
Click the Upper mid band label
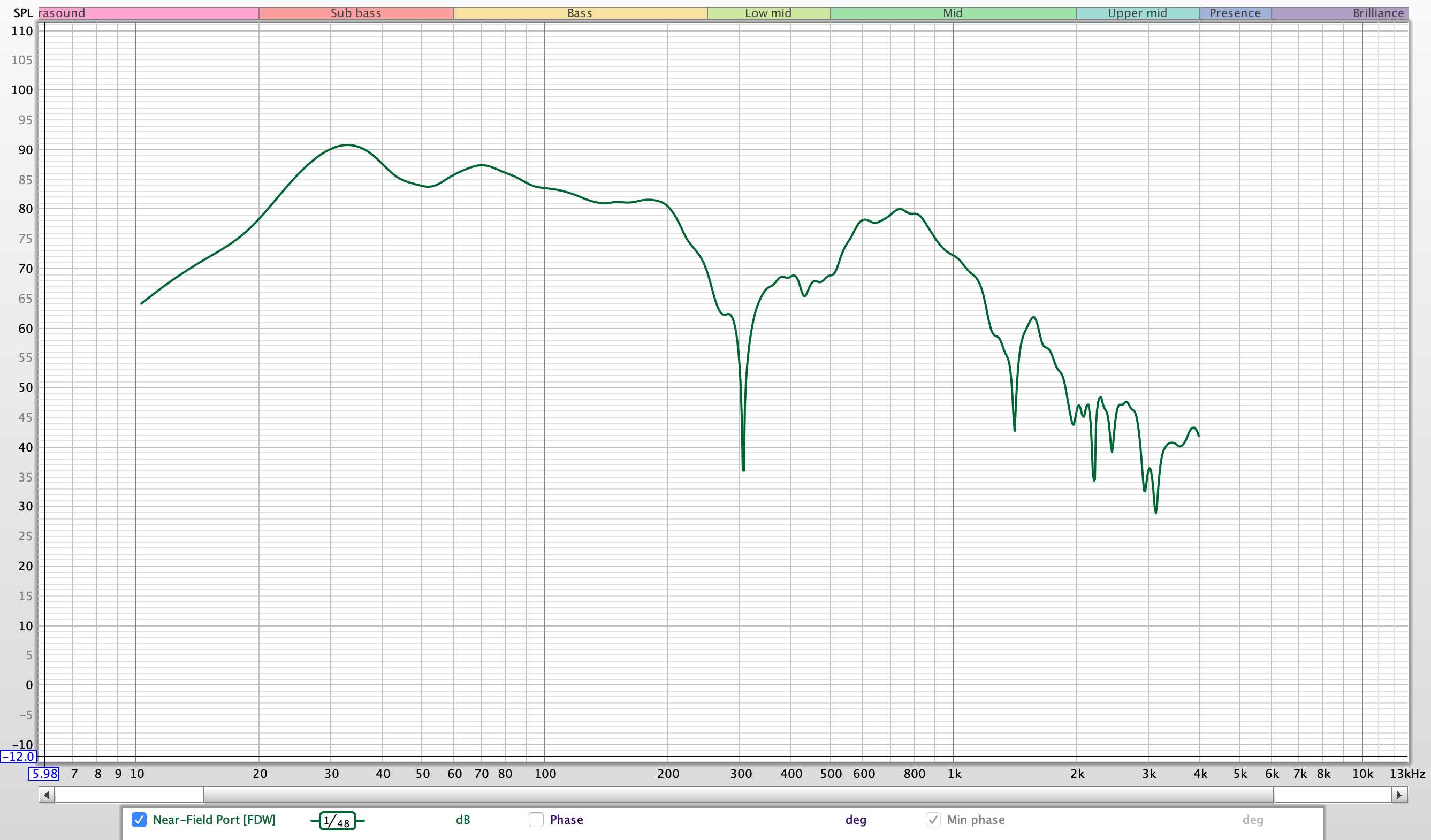[x=1137, y=13]
